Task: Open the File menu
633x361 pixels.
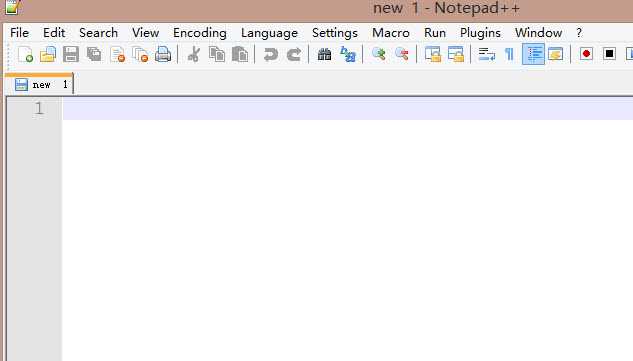Action: coord(19,33)
